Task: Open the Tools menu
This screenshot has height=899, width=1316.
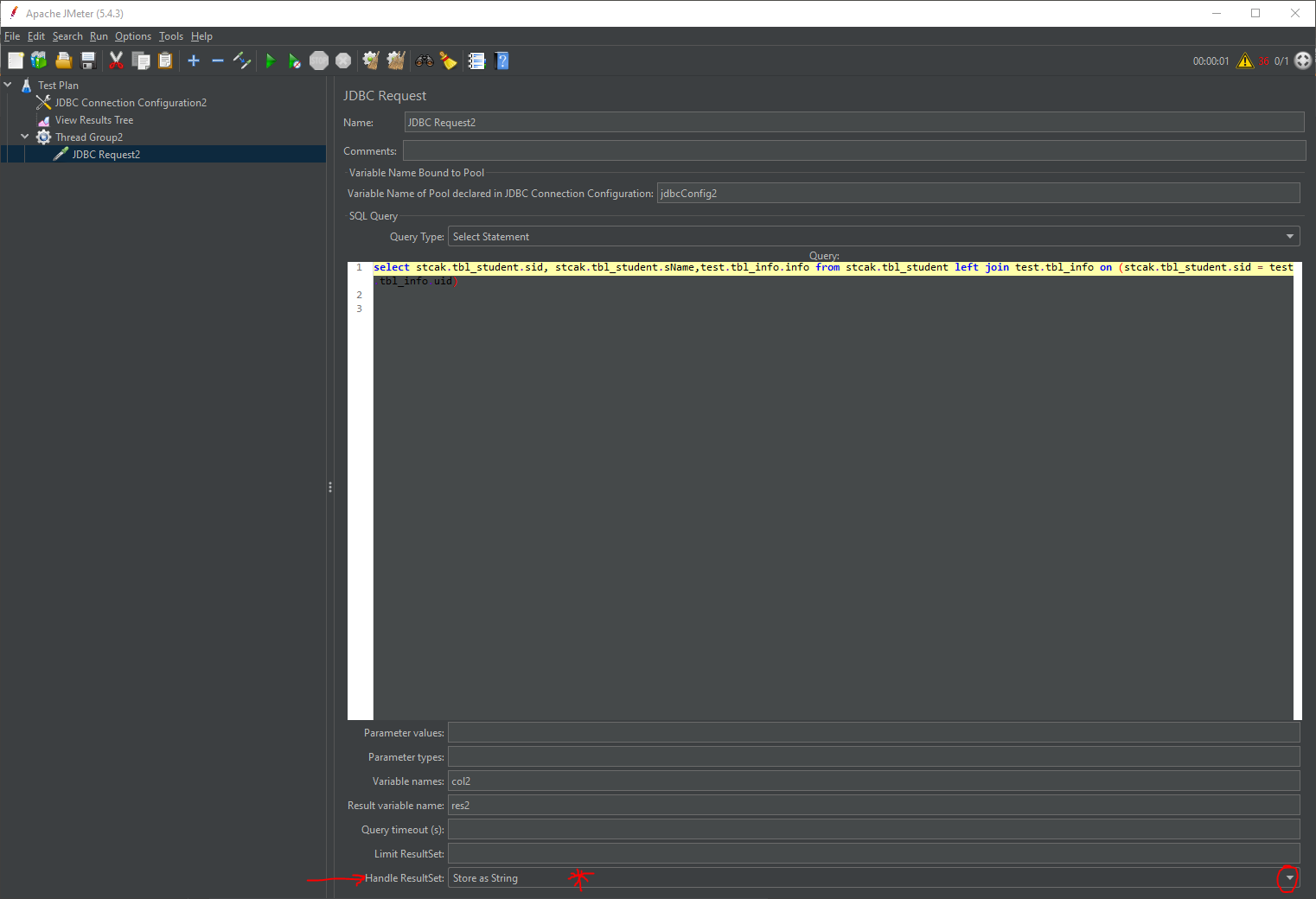Action: pos(171,36)
